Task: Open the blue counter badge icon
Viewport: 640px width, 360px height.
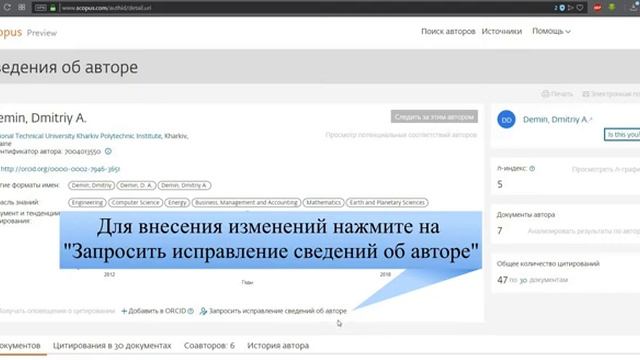Action: click(560, 8)
